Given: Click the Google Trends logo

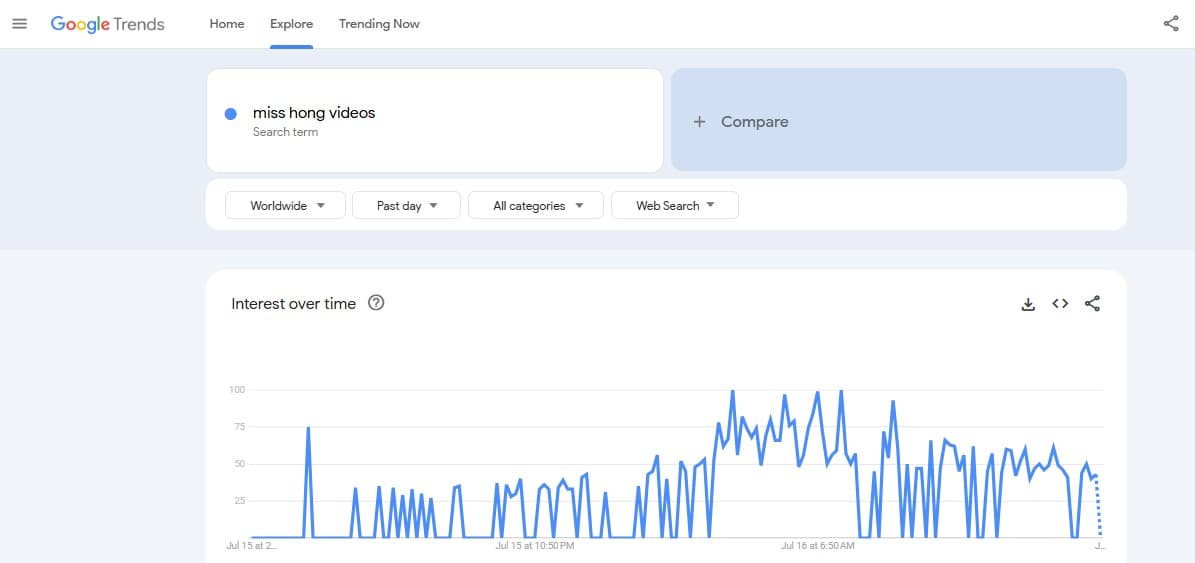Looking at the screenshot, I should tap(107, 24).
